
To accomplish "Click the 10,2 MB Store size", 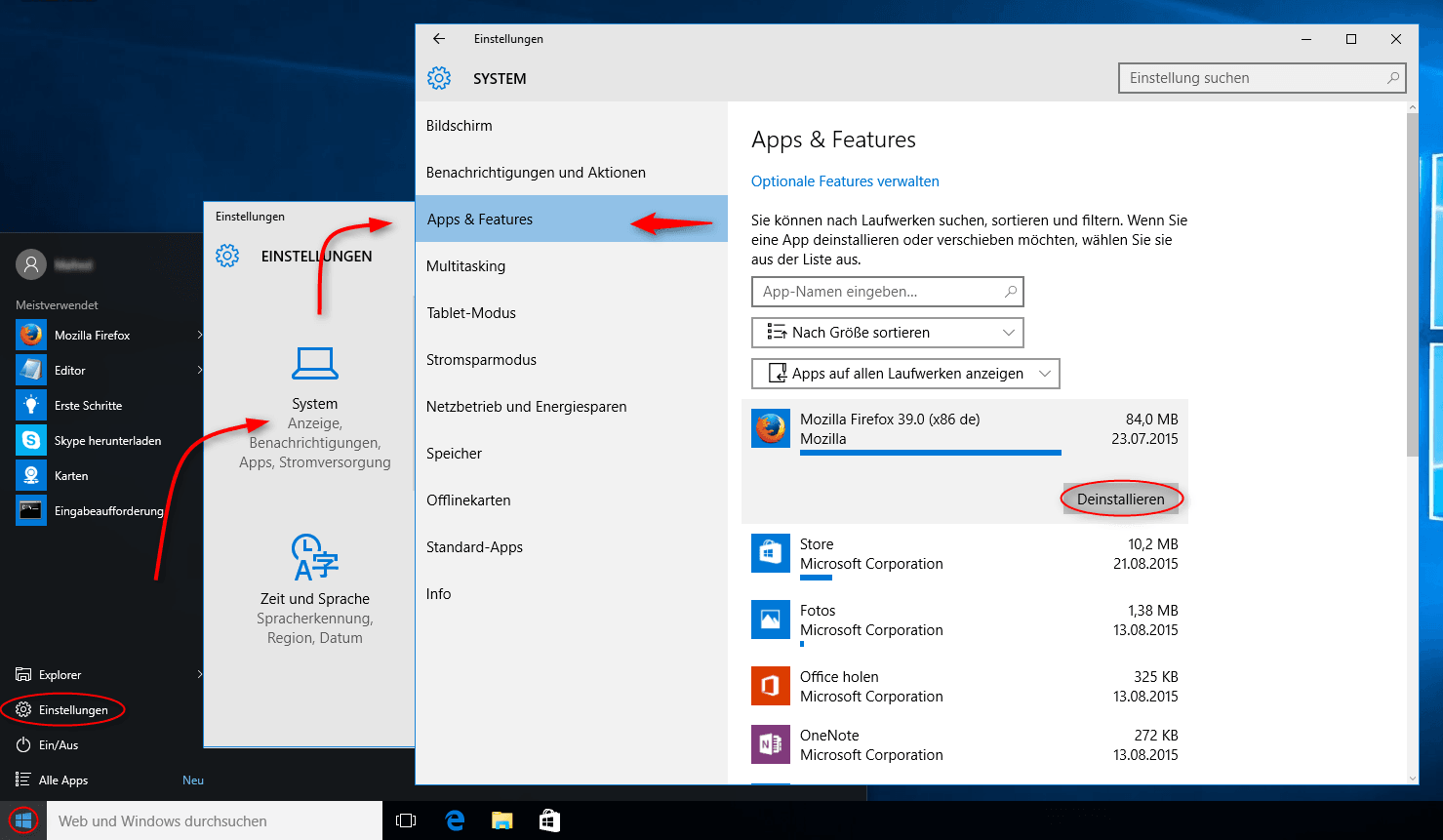I will click(x=1153, y=544).
